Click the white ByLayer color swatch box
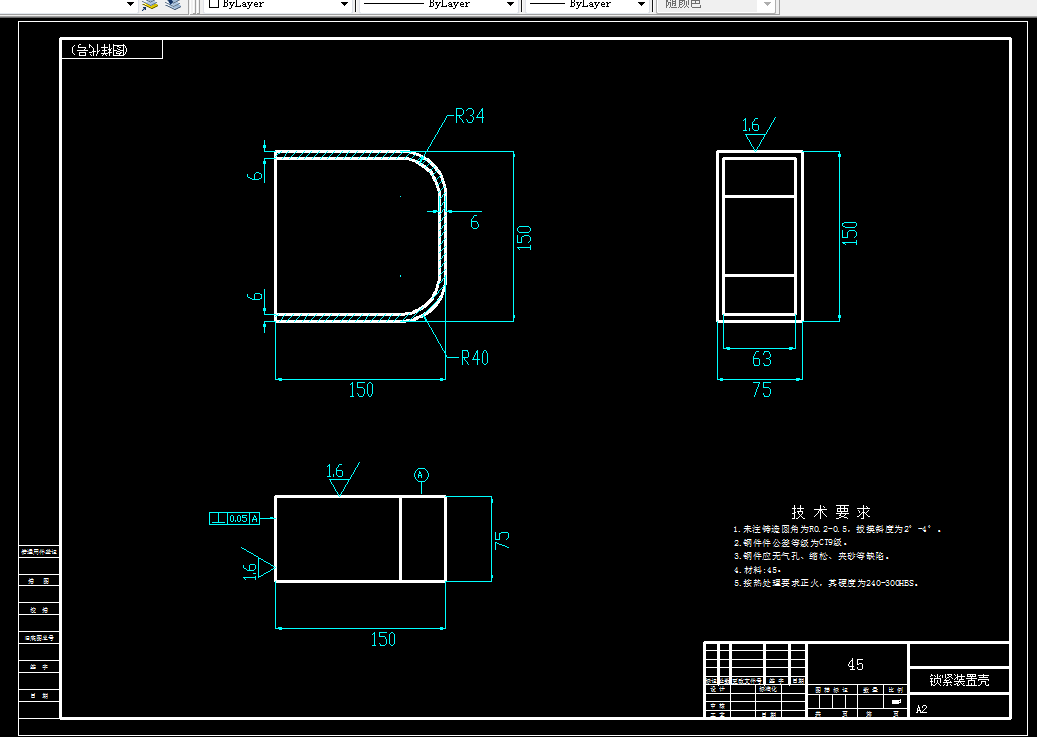Screen dimensions: 1037x737 [214, 4]
